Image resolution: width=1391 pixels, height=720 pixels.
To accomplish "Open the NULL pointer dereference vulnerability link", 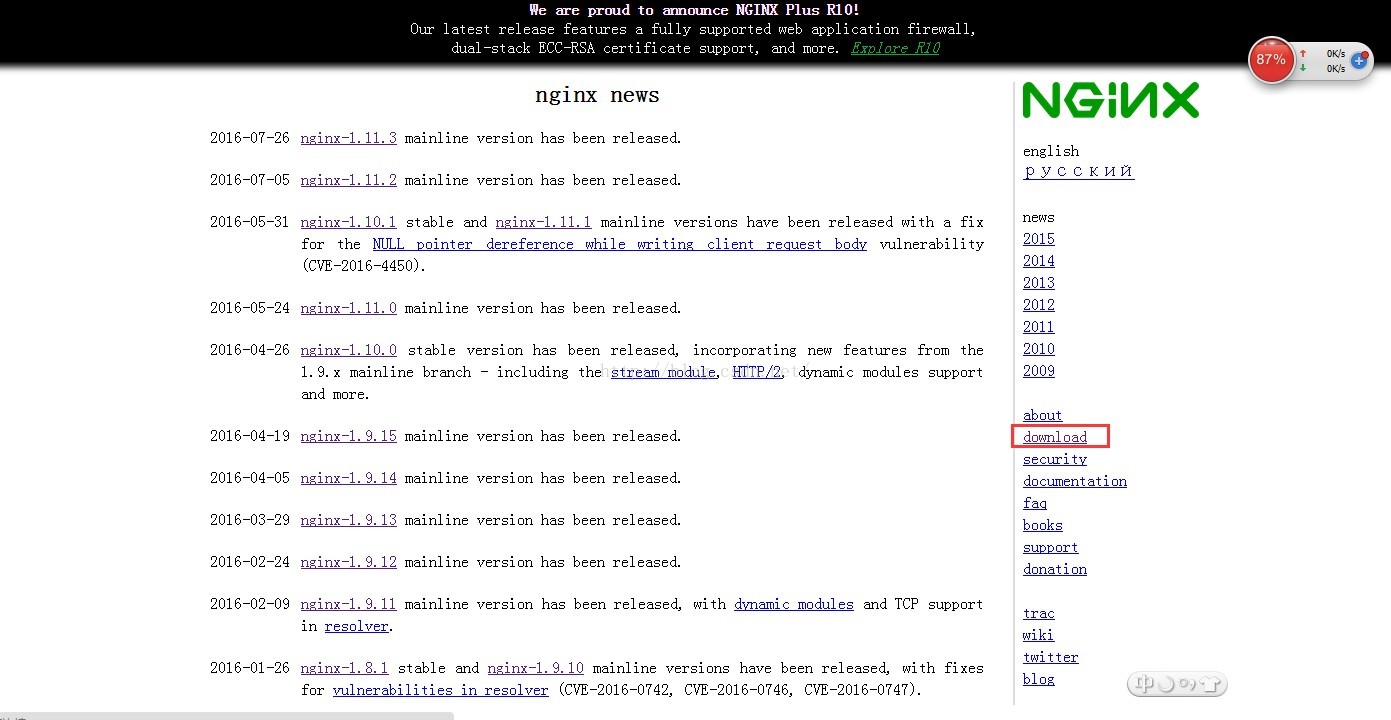I will tap(620, 244).
